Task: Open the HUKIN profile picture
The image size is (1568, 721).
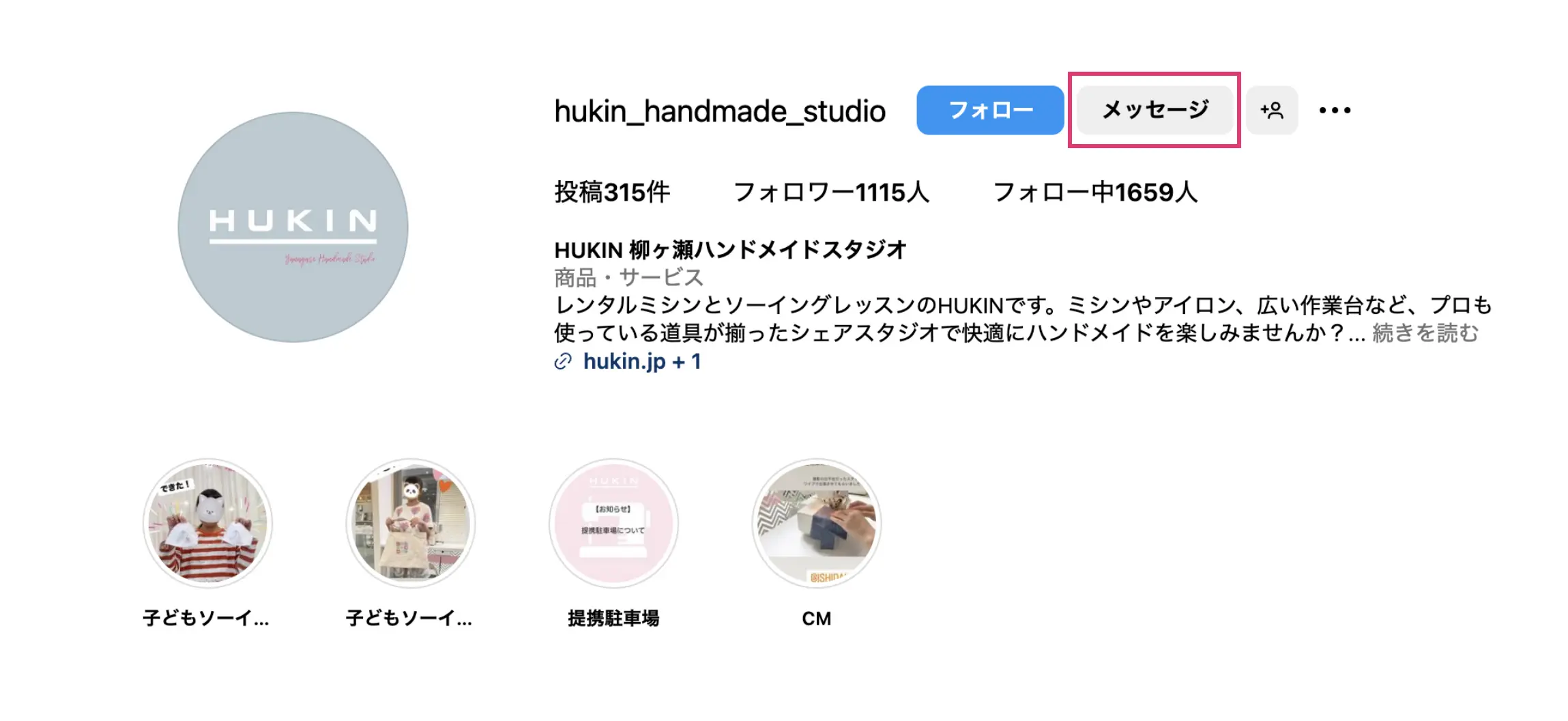Action: point(293,227)
